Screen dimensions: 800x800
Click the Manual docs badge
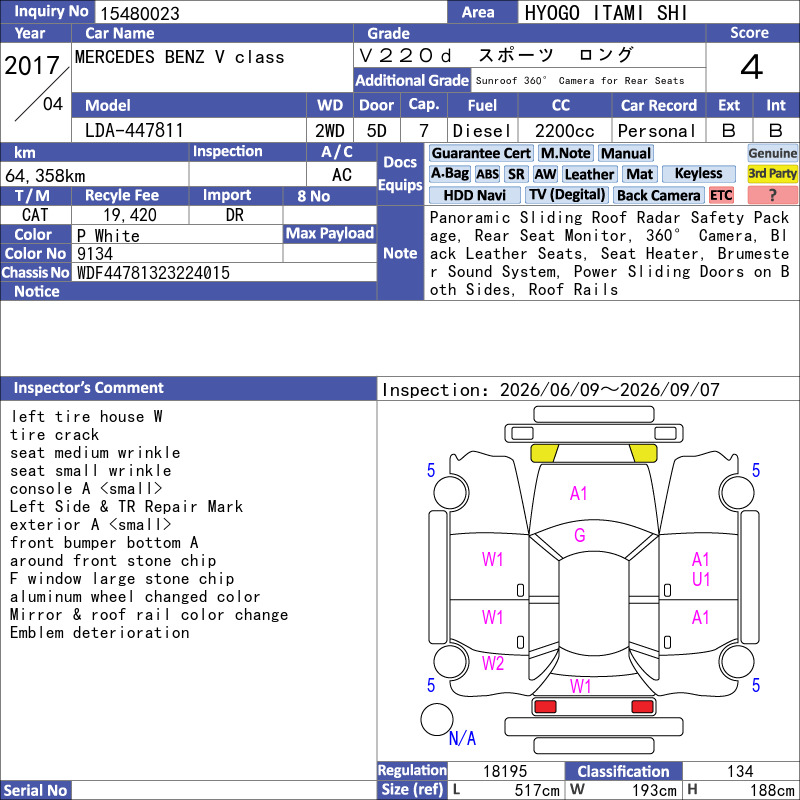pos(626,153)
